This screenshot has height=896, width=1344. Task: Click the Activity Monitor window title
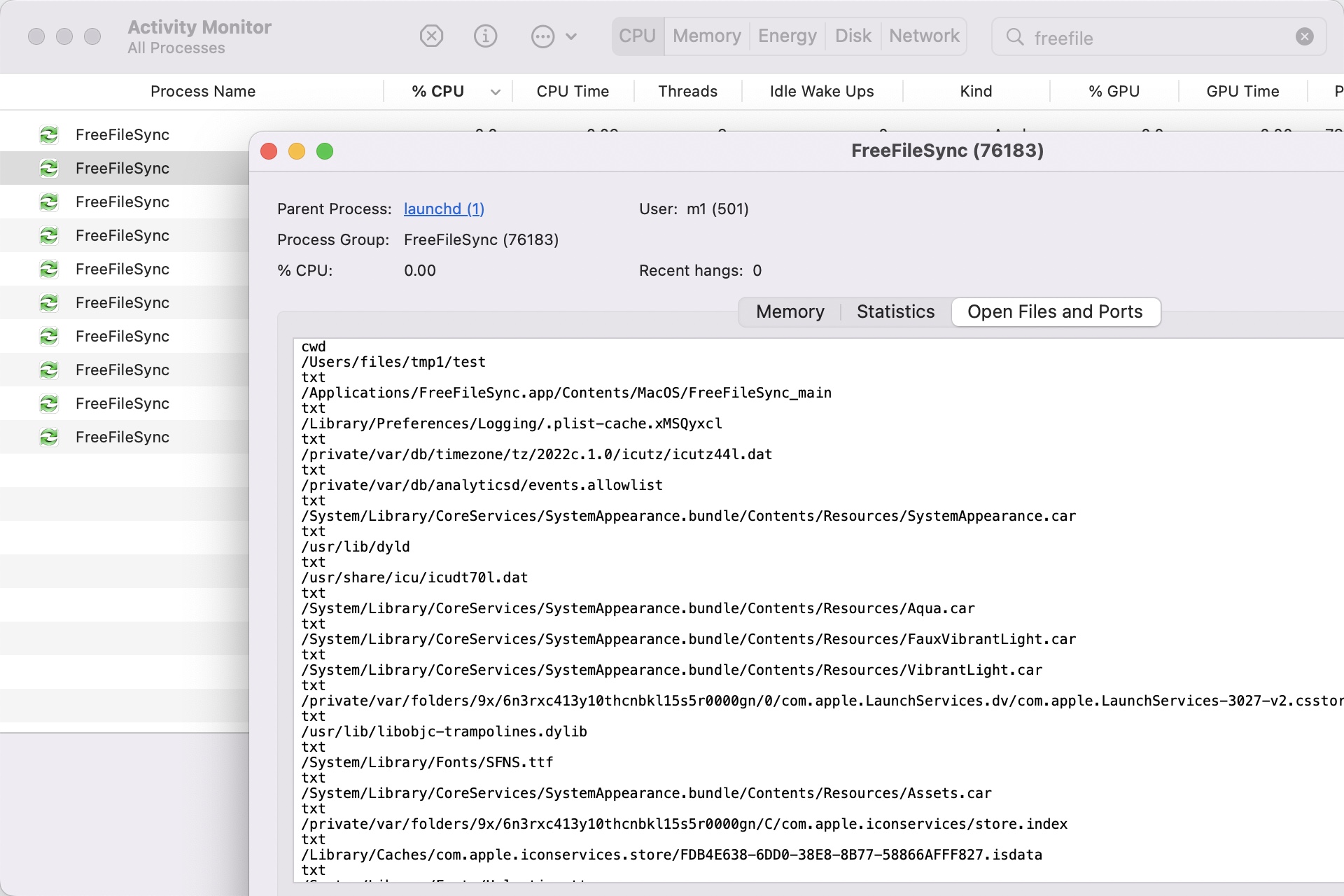pos(199,27)
